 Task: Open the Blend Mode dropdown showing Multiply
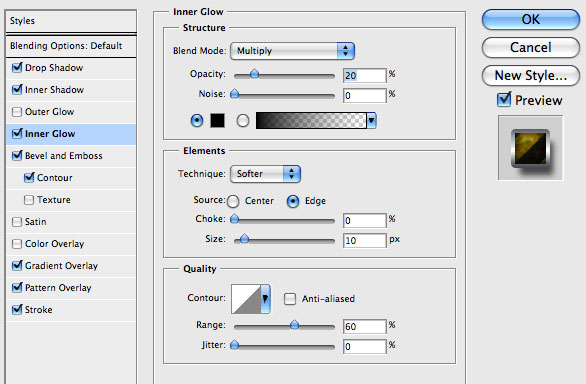(x=292, y=51)
